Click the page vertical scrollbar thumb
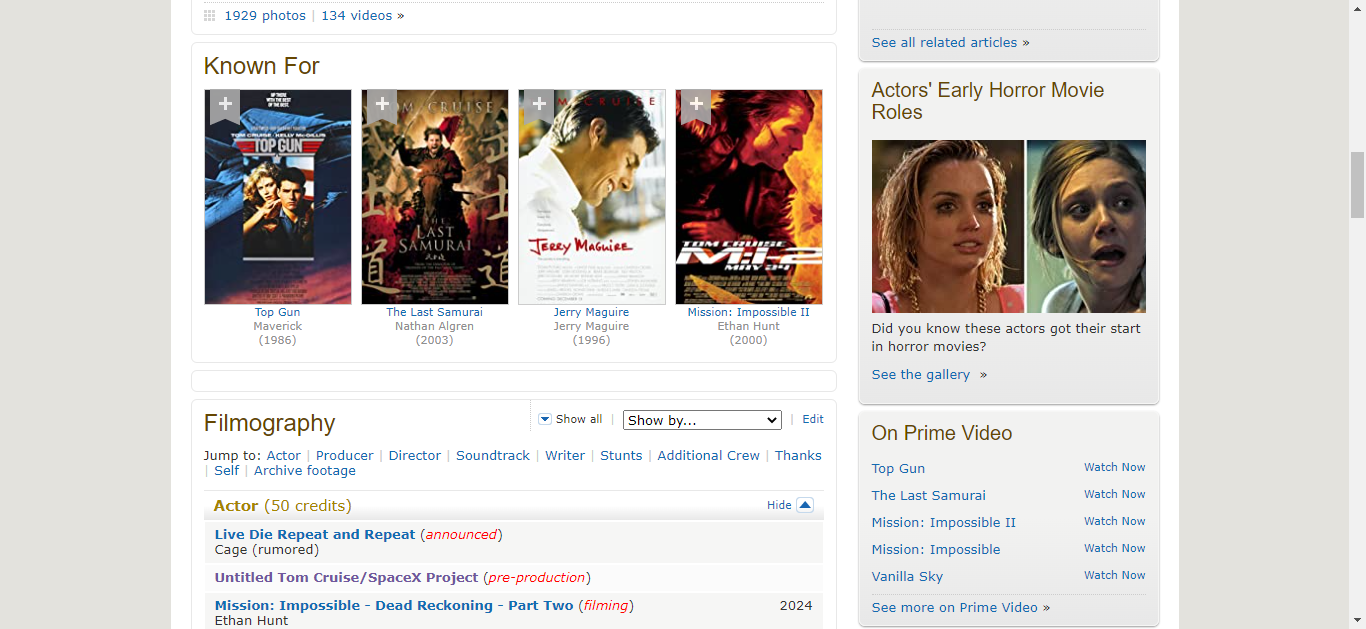The image size is (1366, 629). point(1357,185)
